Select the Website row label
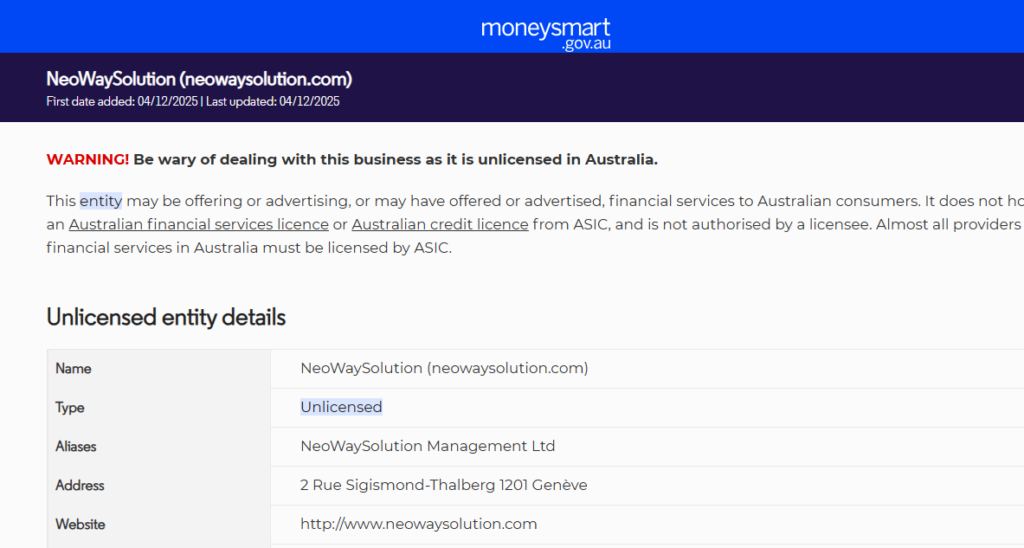This screenshot has height=548, width=1024. coord(80,524)
